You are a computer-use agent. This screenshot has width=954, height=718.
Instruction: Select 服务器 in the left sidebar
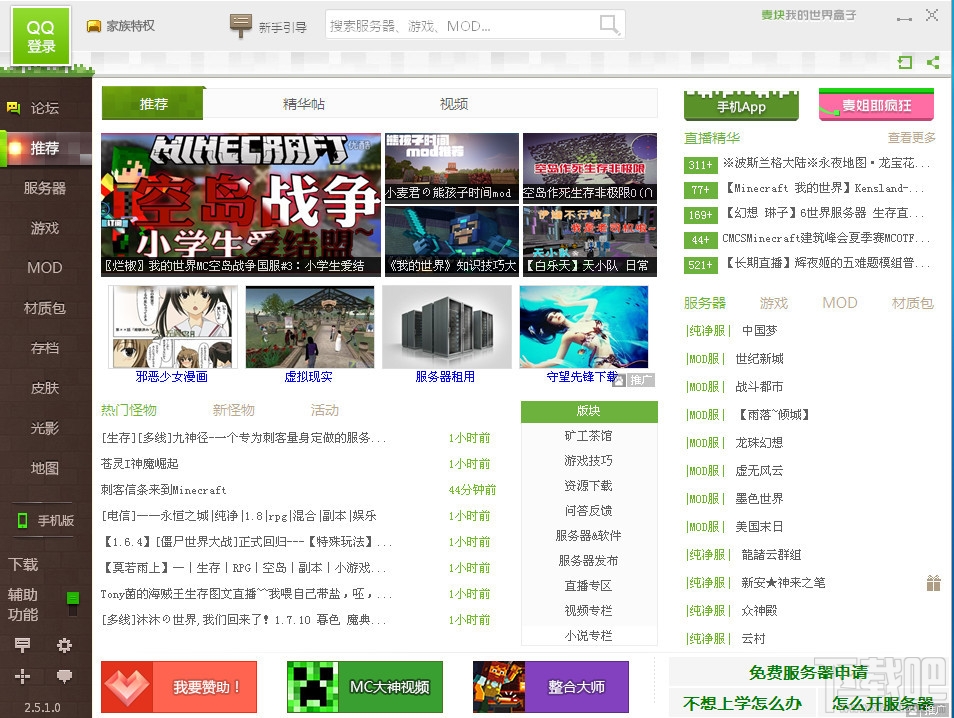coord(45,188)
